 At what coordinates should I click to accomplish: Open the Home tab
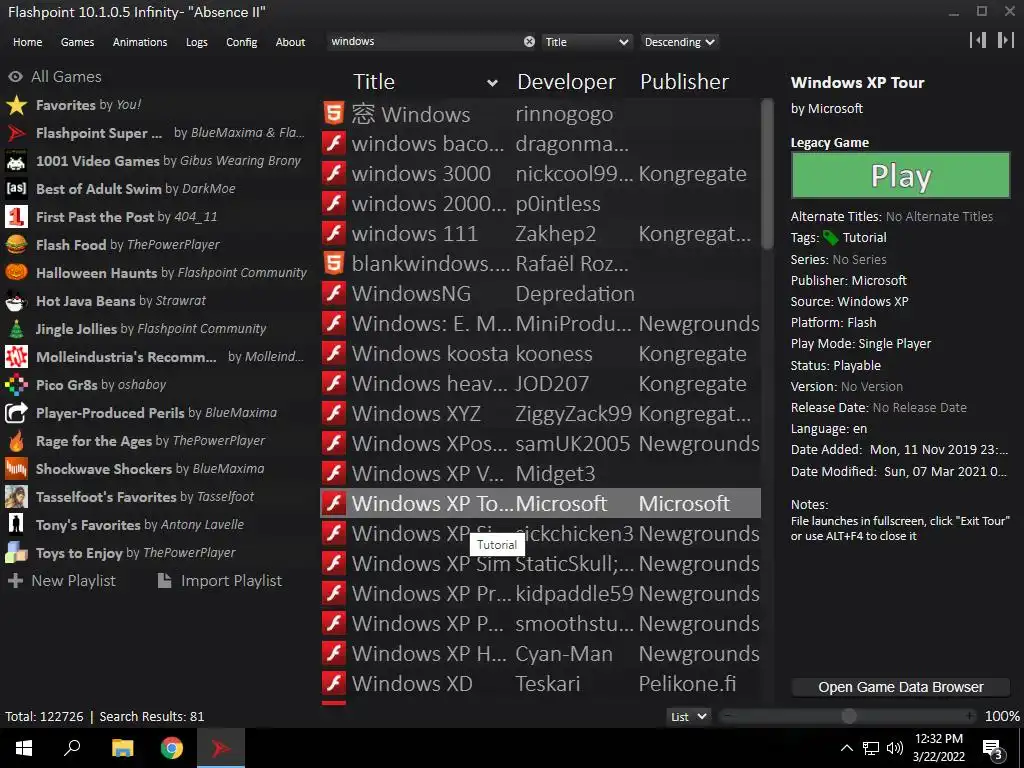coord(27,42)
